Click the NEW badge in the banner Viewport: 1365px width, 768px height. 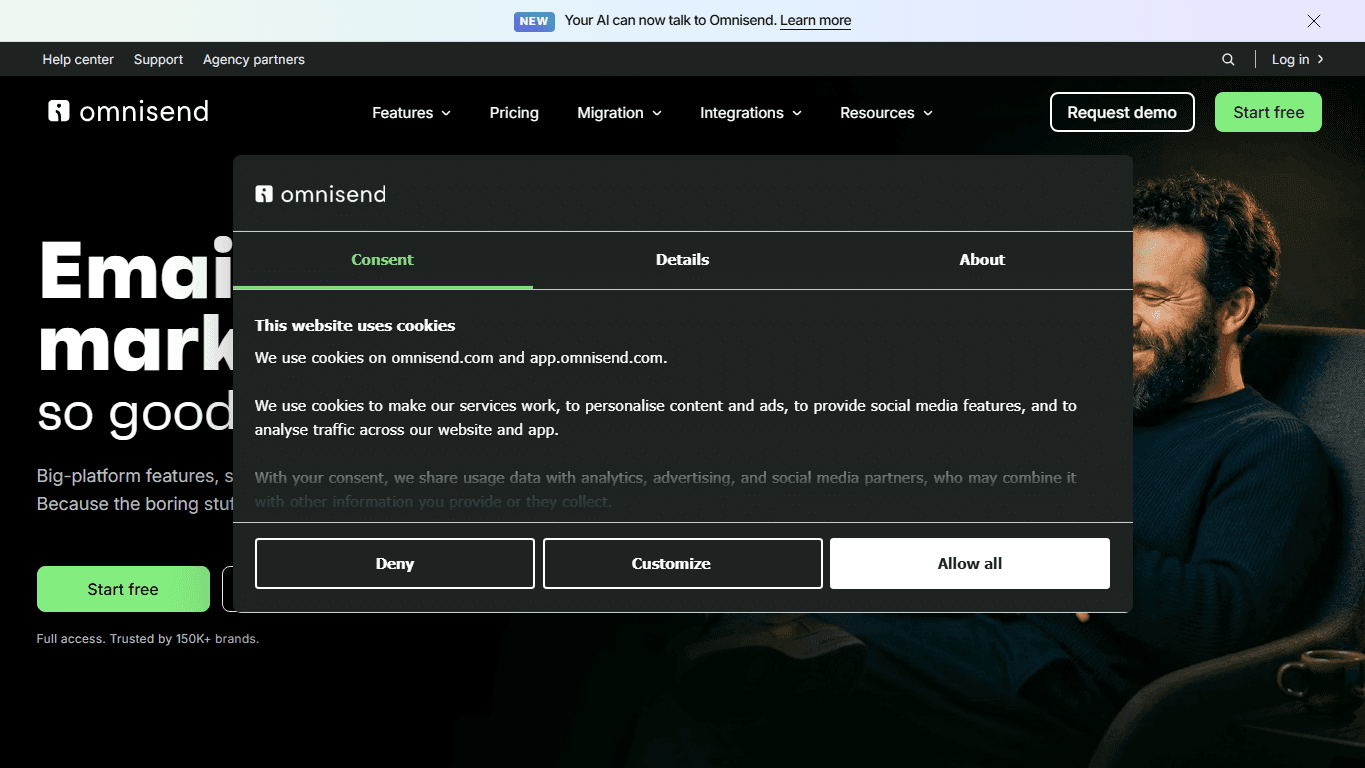pos(534,21)
